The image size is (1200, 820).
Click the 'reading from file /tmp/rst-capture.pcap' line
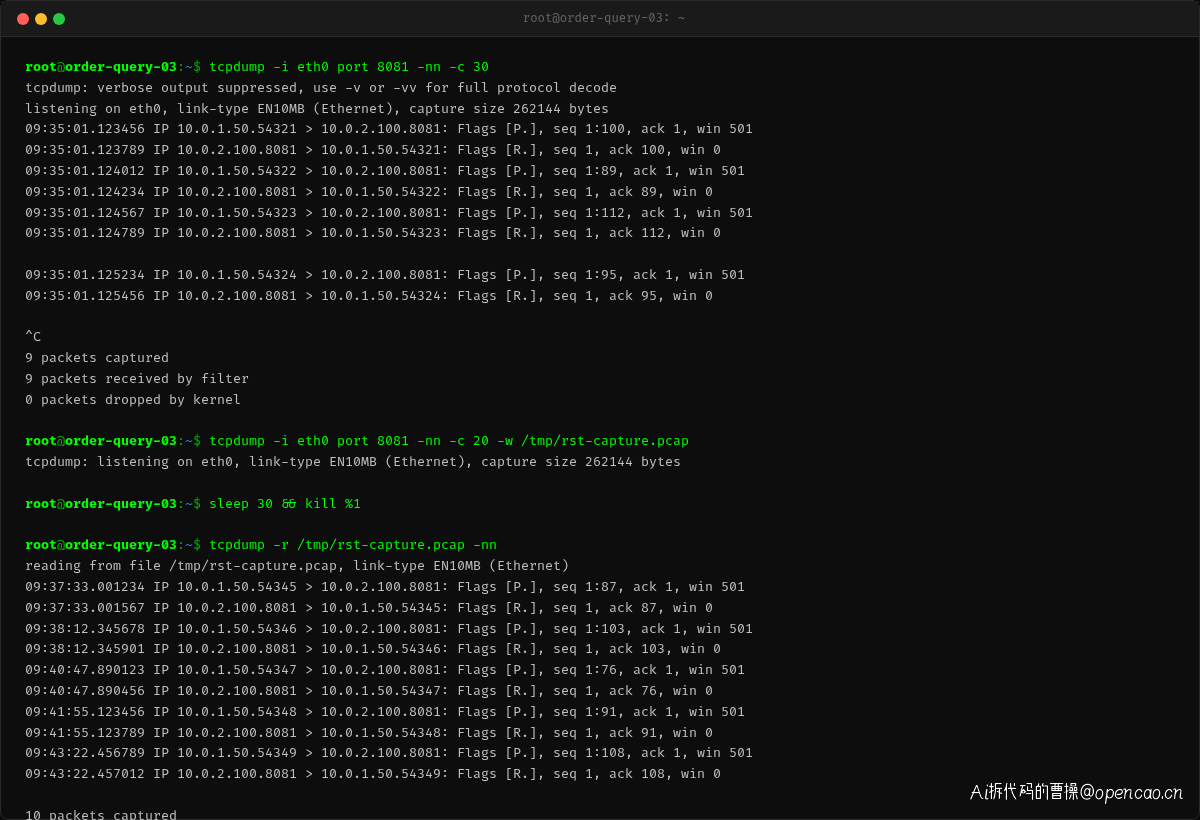297,566
